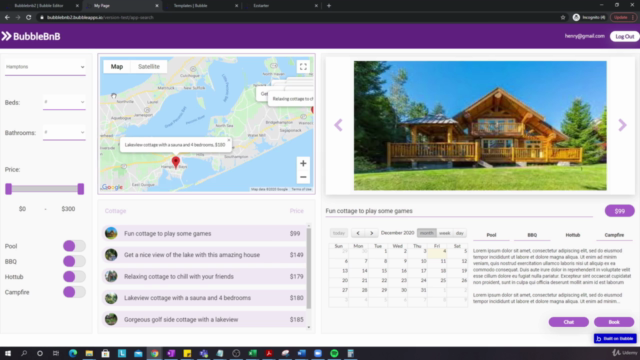
Task: Open Spotify from the taskbar
Action: (334, 353)
